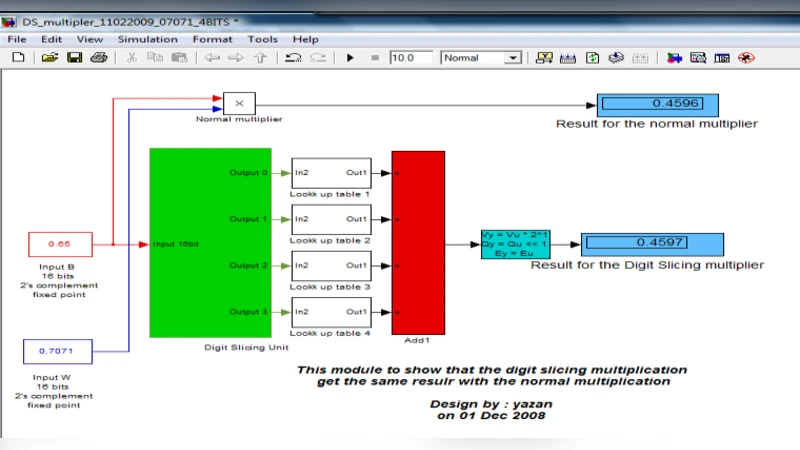Select the red Add1 block
The image size is (800, 450).
(418, 242)
